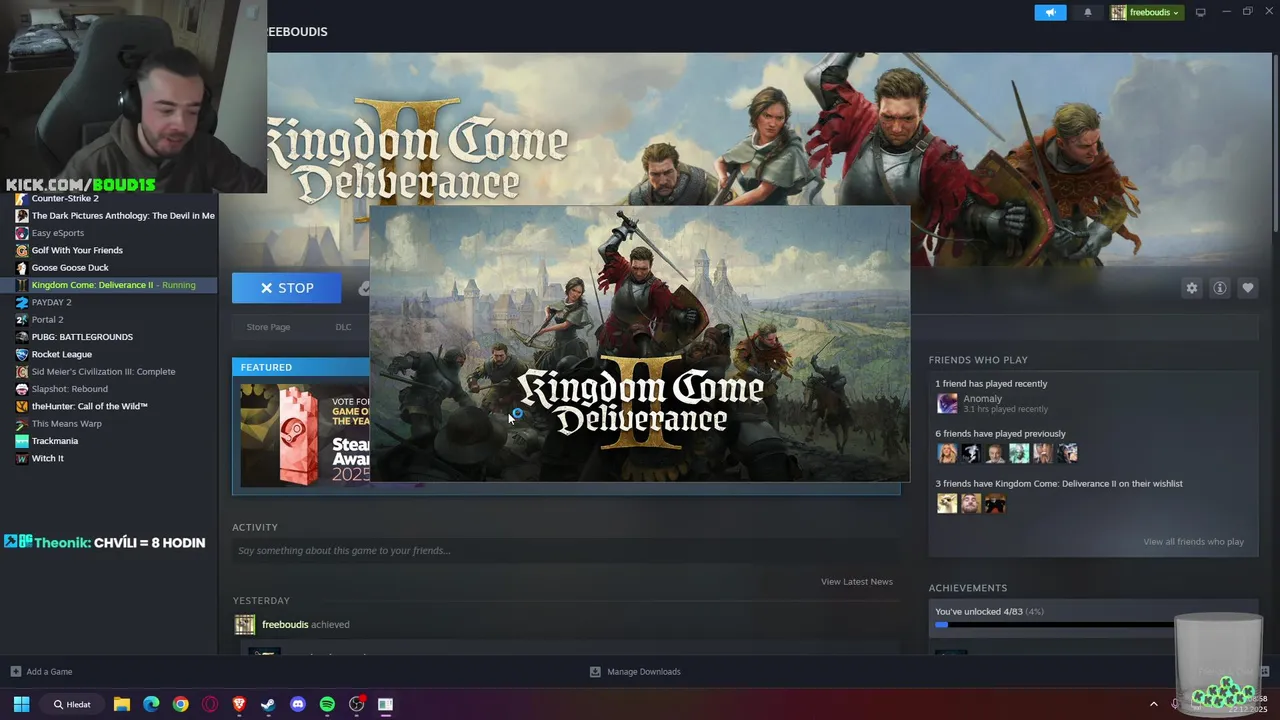Open Steam from the taskbar
Viewport: 1280px width, 720px height.
click(268, 704)
